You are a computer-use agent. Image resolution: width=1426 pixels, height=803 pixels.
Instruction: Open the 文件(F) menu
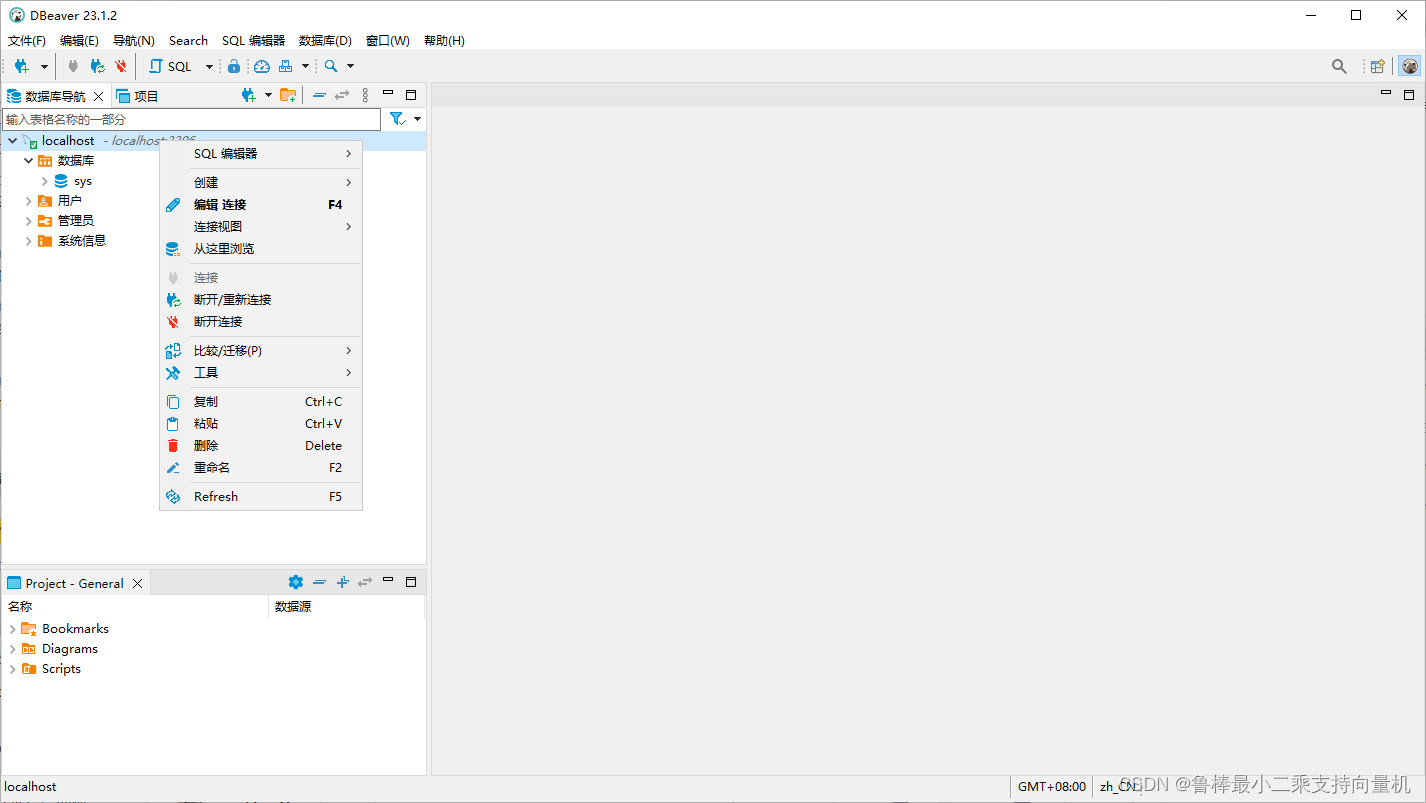(x=27, y=41)
